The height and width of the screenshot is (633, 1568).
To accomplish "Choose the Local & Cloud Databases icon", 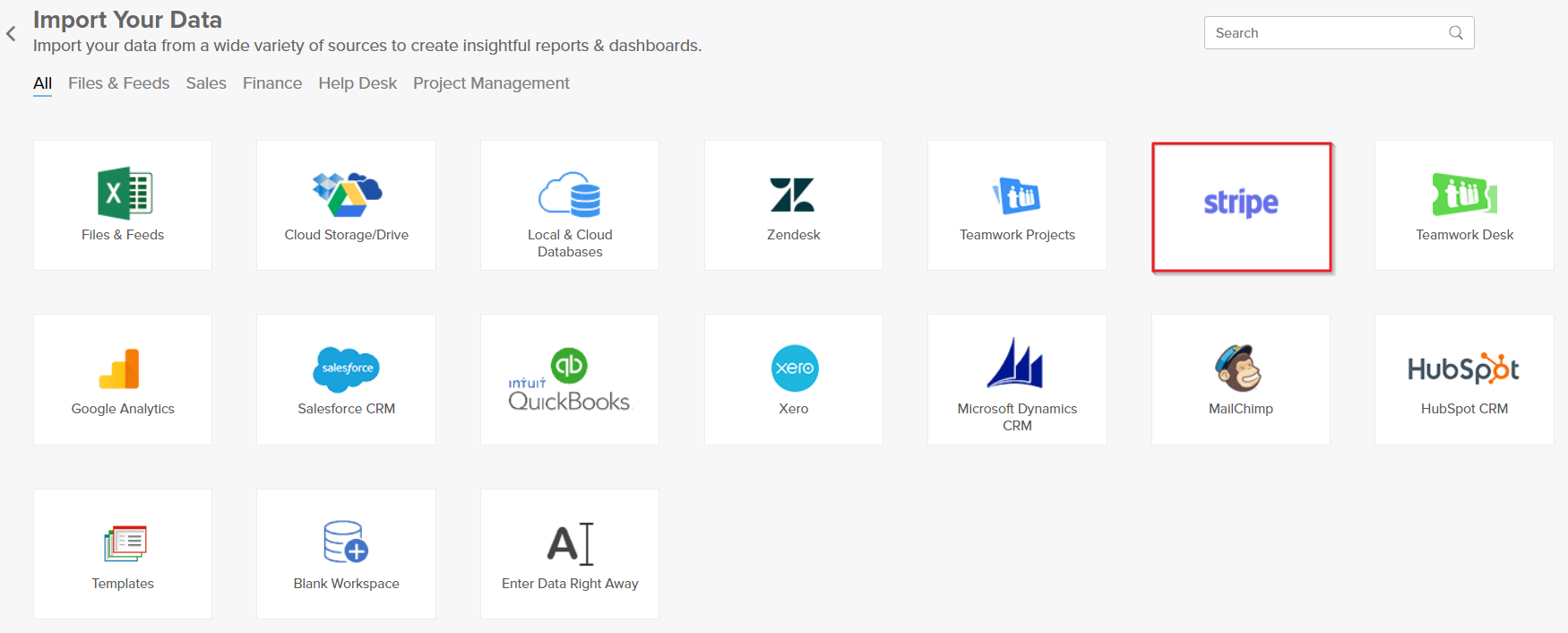I will click(x=570, y=195).
